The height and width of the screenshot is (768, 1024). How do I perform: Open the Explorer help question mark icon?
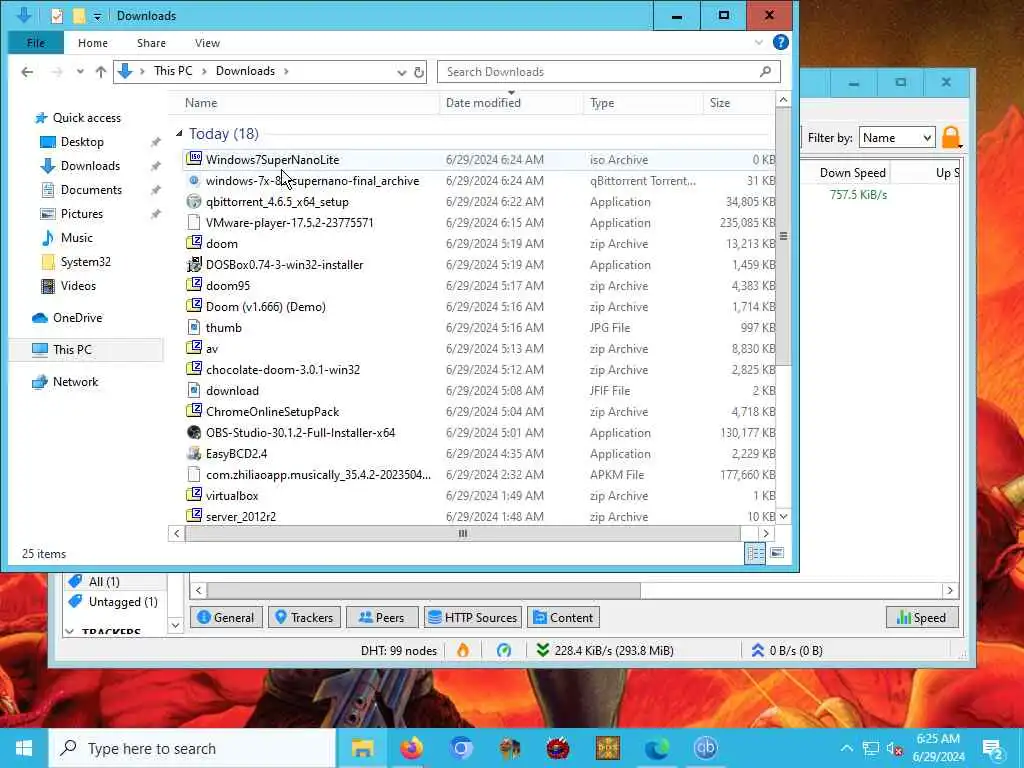[x=780, y=42]
